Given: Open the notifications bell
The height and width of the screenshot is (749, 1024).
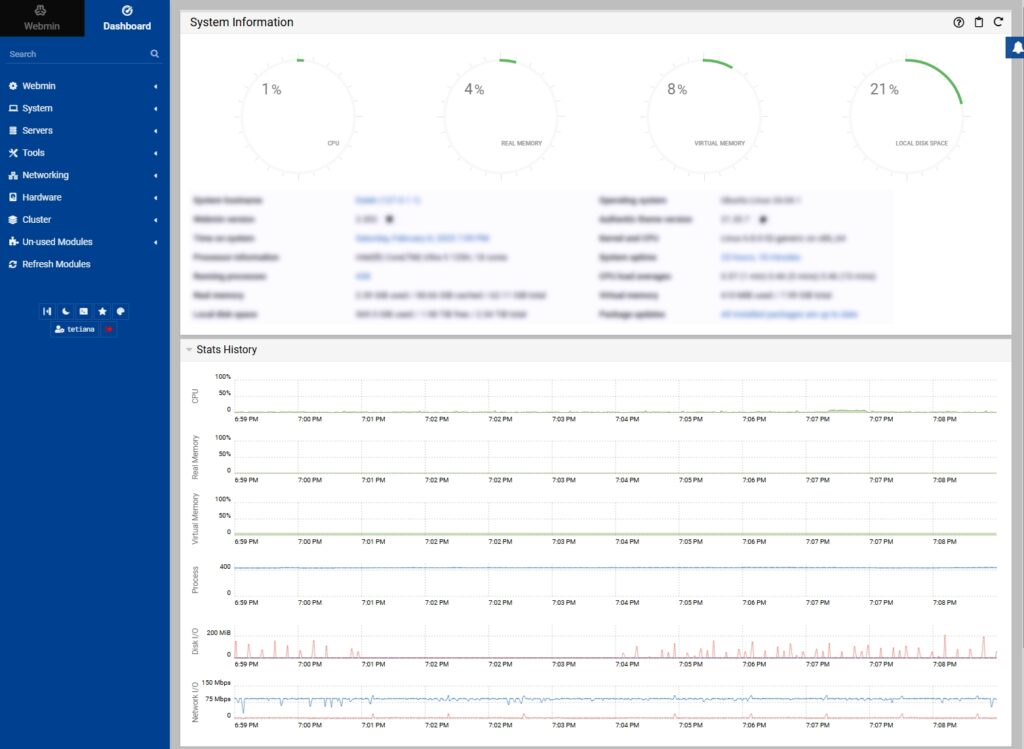Looking at the screenshot, I should point(1016,48).
